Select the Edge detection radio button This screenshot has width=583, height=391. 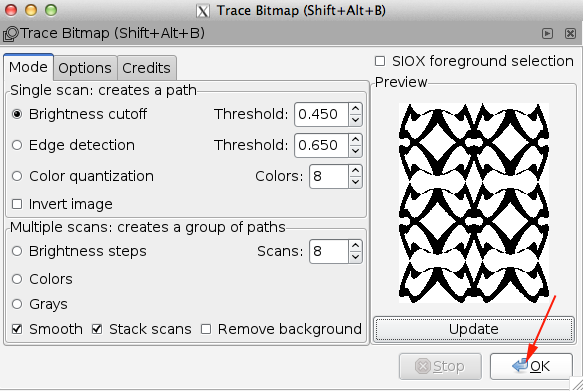[x=17, y=145]
